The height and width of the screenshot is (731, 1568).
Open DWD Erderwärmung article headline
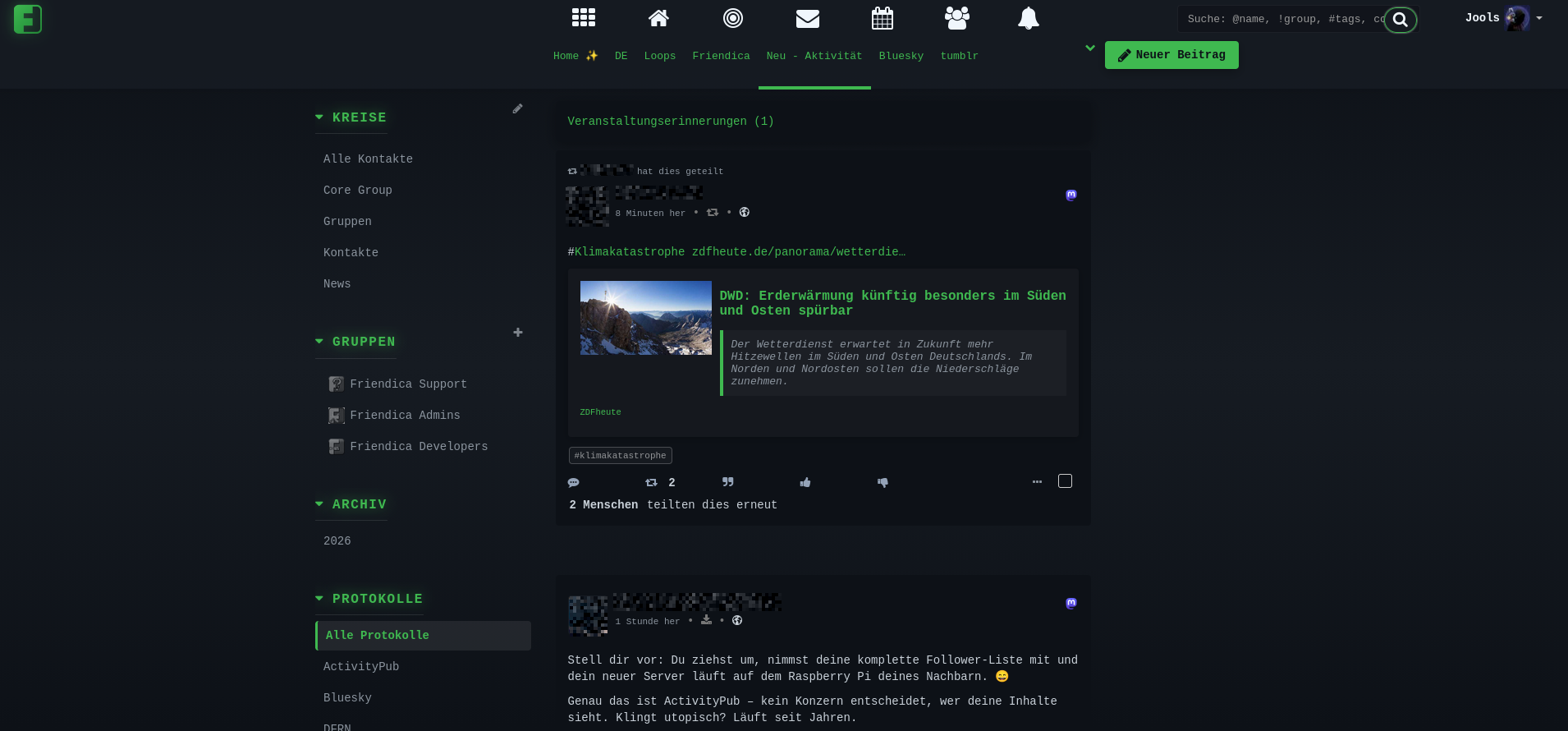pos(892,303)
